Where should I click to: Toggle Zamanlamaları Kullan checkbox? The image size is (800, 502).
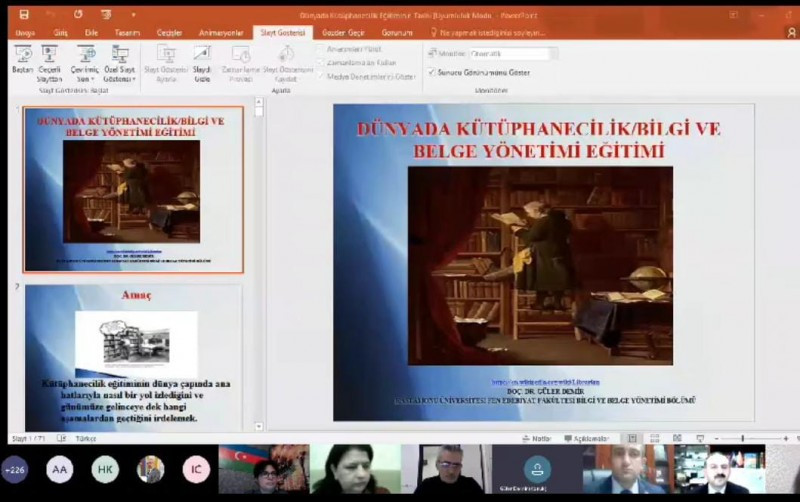pyautogui.click(x=321, y=62)
